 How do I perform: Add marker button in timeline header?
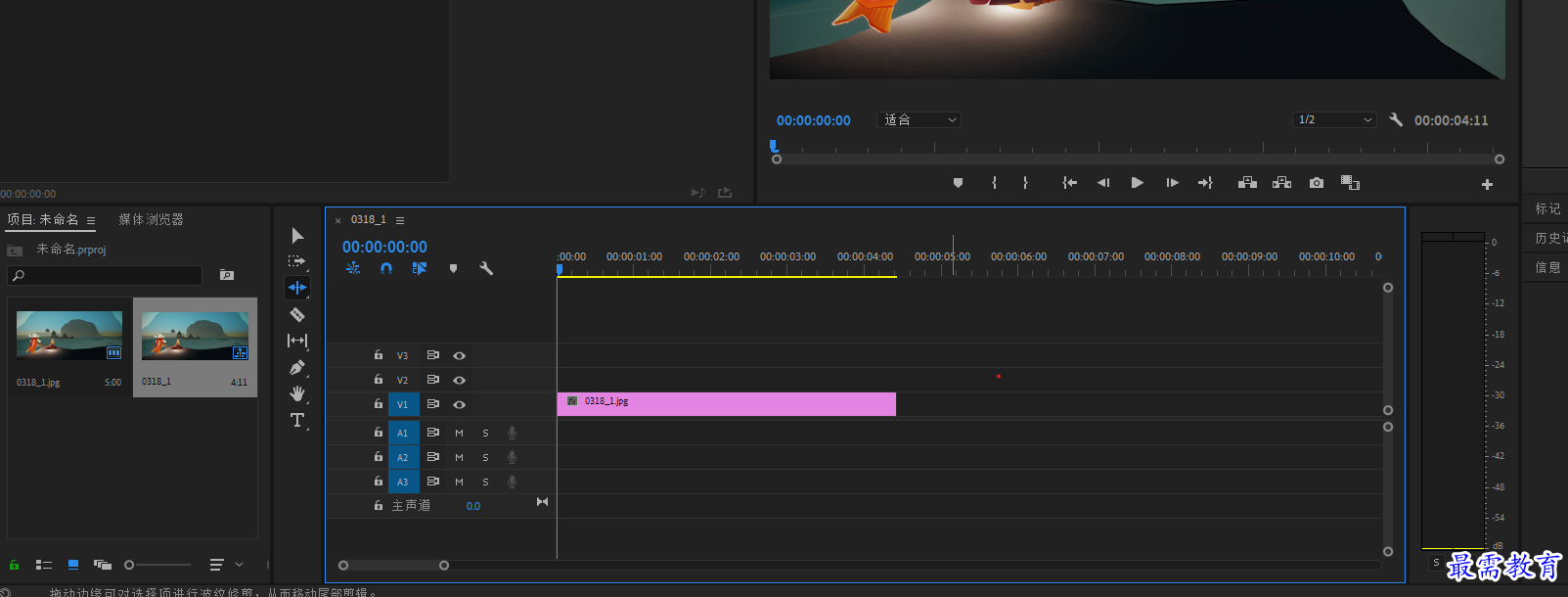point(453,268)
